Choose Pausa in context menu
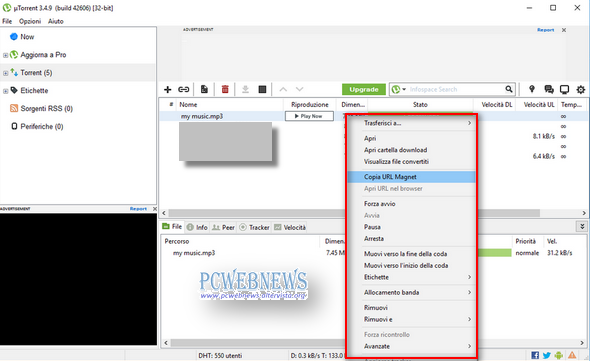The image size is (590, 361). pos(411,227)
